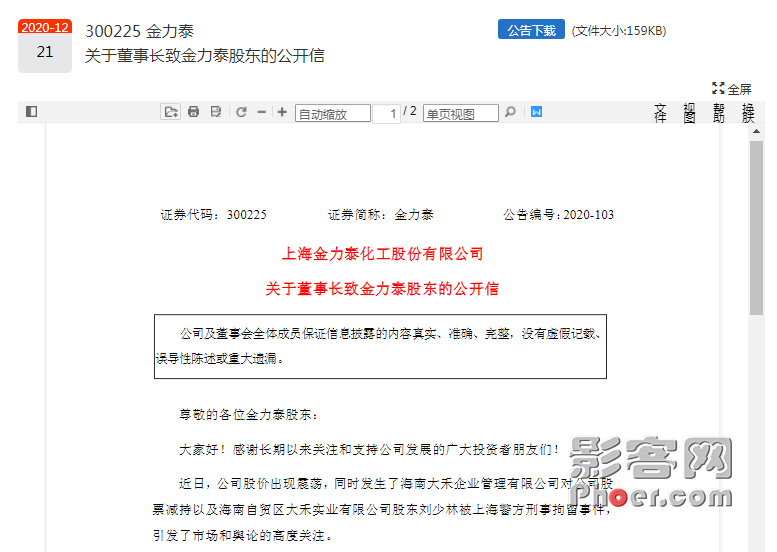Click the line 尊敬的各位金力泰股东
This screenshot has width=777, height=552.
click(248, 414)
